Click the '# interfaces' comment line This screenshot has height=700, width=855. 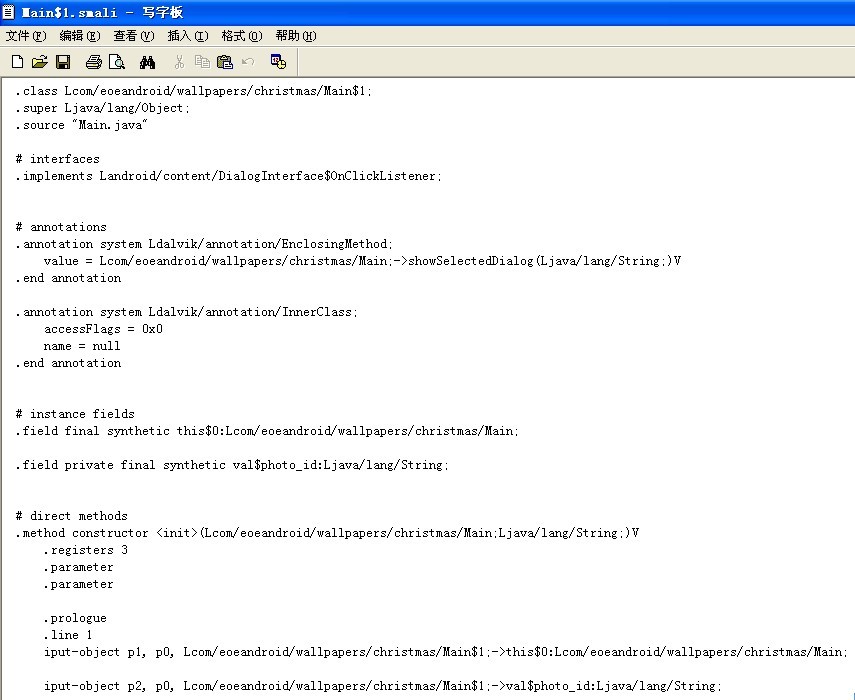58,159
